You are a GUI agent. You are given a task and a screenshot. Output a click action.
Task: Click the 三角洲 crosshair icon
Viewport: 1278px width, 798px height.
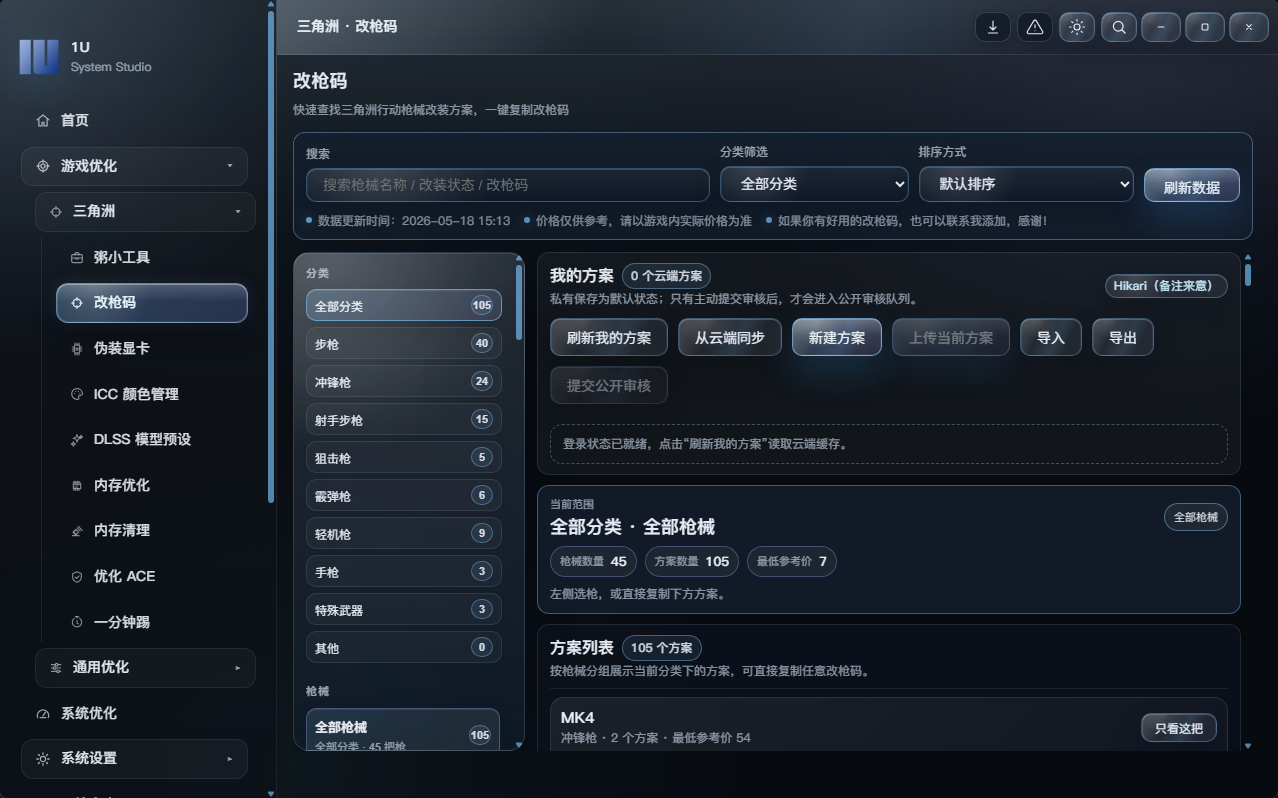click(x=57, y=211)
